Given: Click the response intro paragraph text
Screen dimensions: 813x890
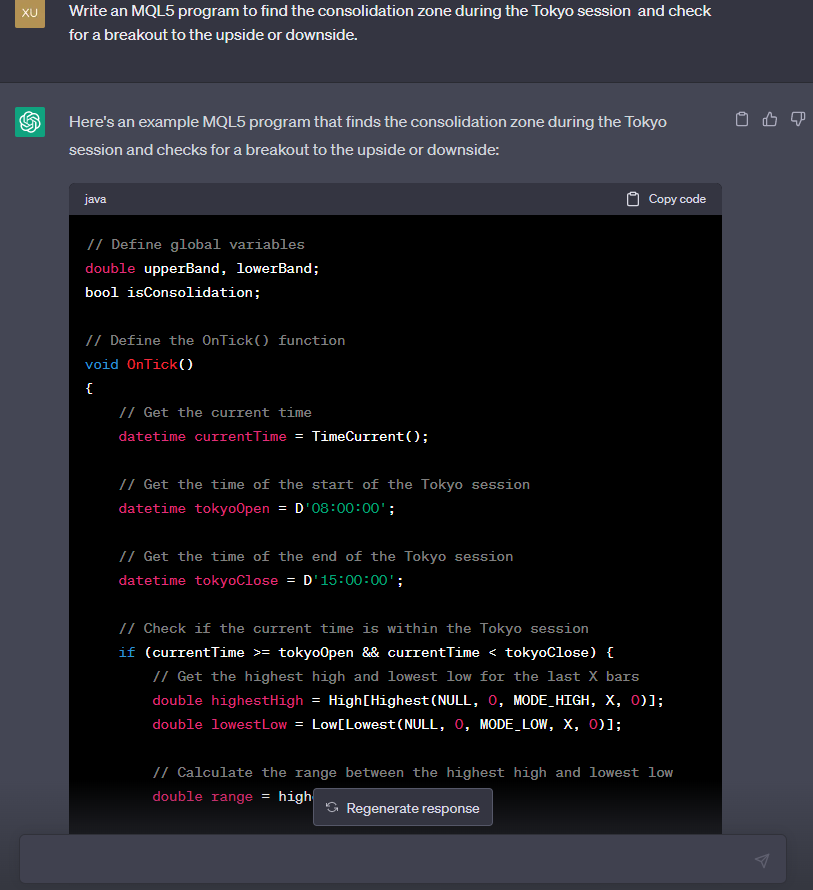Looking at the screenshot, I should [x=368, y=136].
